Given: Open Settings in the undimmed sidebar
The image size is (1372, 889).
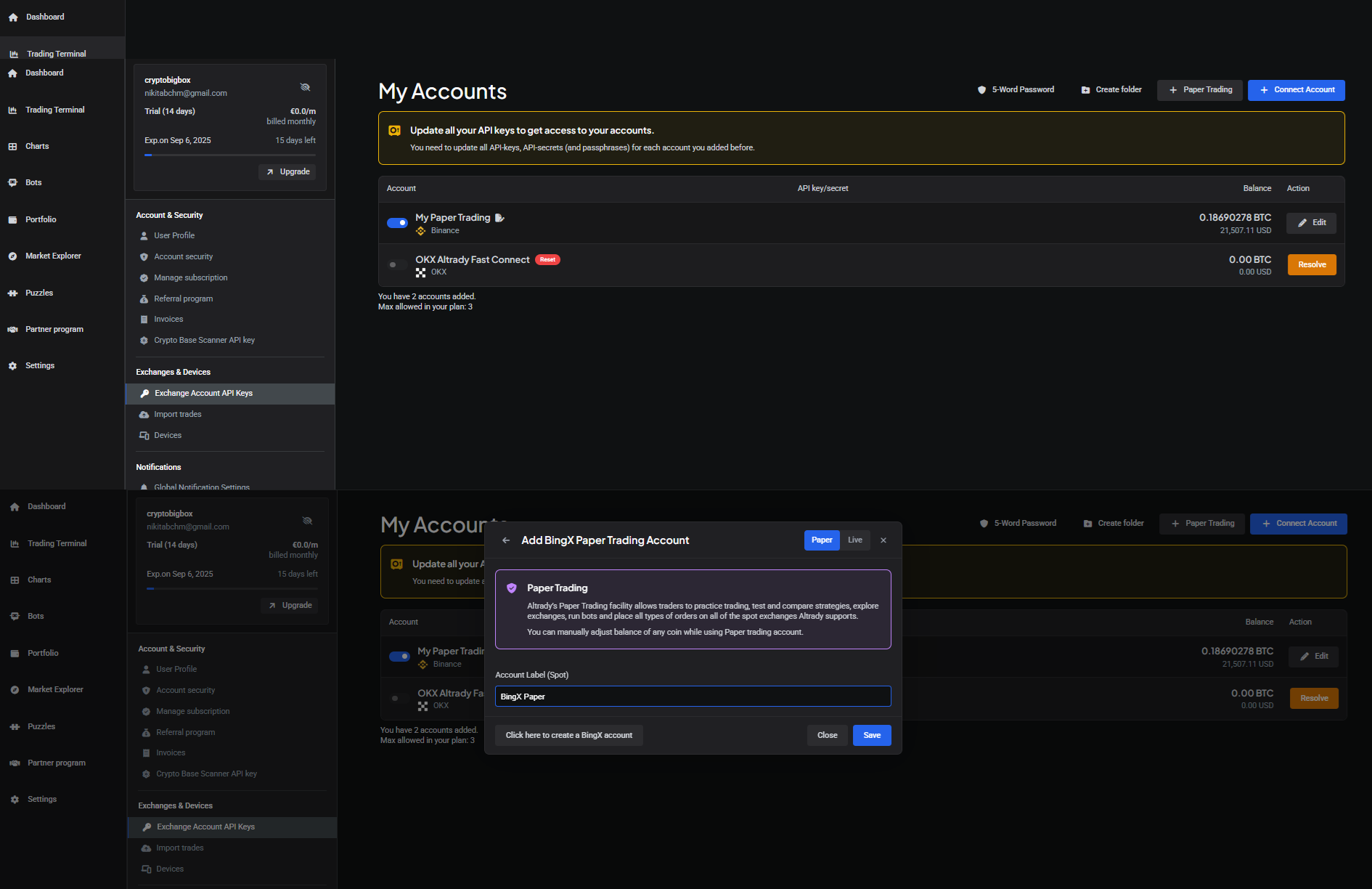Looking at the screenshot, I should click(x=32, y=365).
